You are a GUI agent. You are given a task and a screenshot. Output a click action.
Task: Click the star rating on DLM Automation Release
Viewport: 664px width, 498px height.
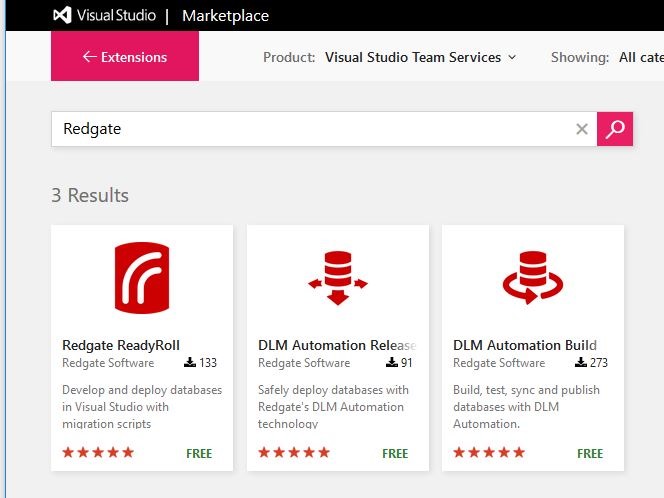tap(293, 453)
